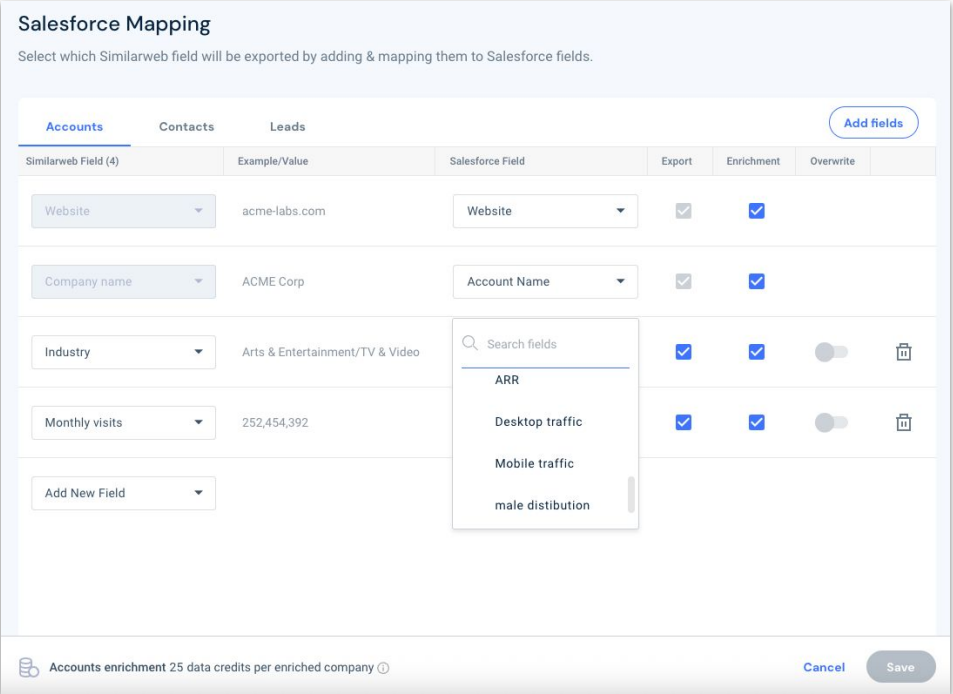
Task: Open the Add New Field dropdown
Action: (123, 493)
